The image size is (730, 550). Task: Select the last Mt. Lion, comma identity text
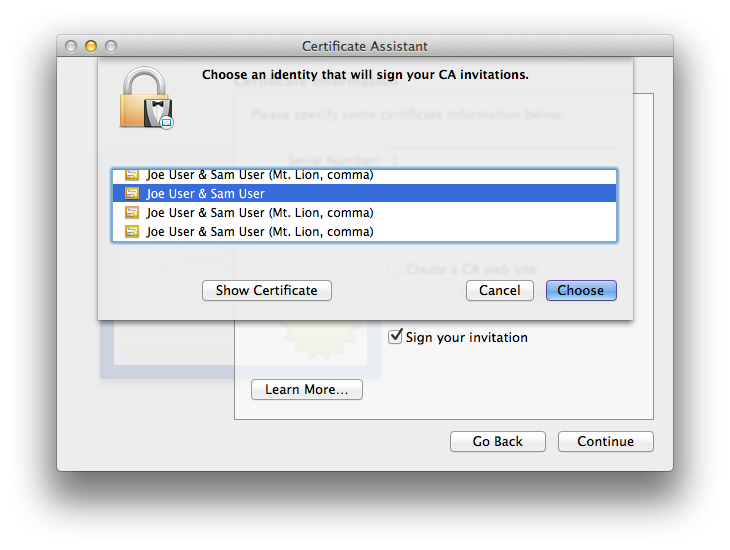(260, 232)
